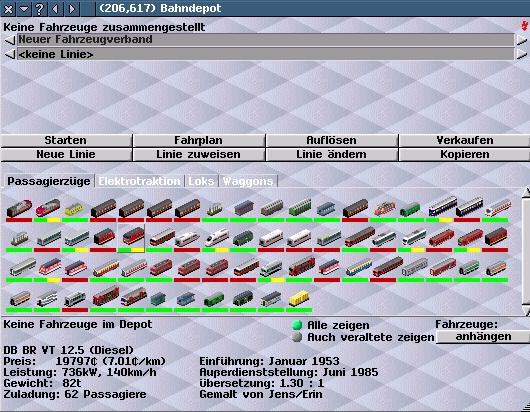This screenshot has height=412, width=530.
Task: Click the vehicle list scrollbar up arrow
Action: 526,192
